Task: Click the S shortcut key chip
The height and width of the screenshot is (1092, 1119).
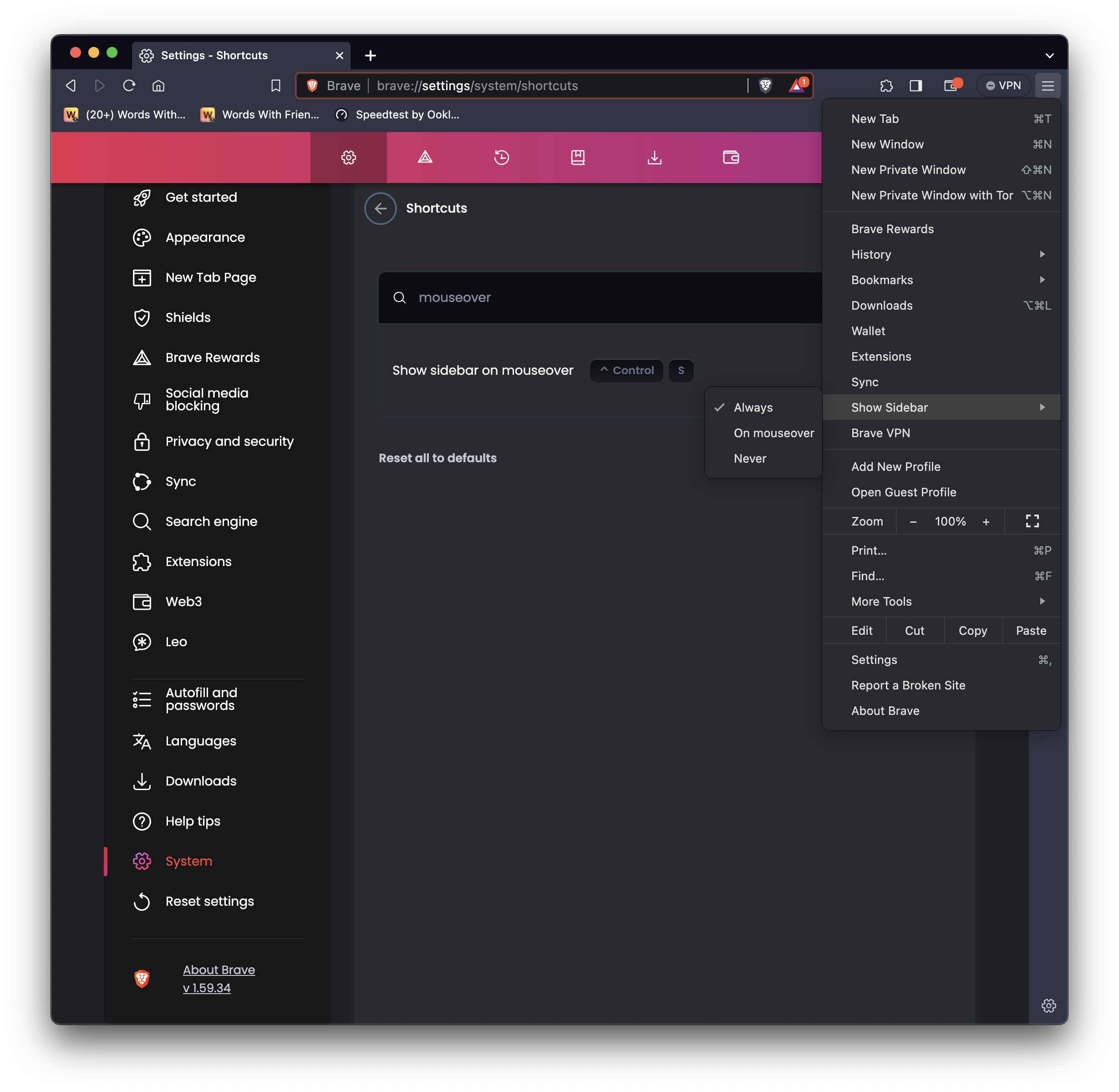Action: (x=681, y=371)
